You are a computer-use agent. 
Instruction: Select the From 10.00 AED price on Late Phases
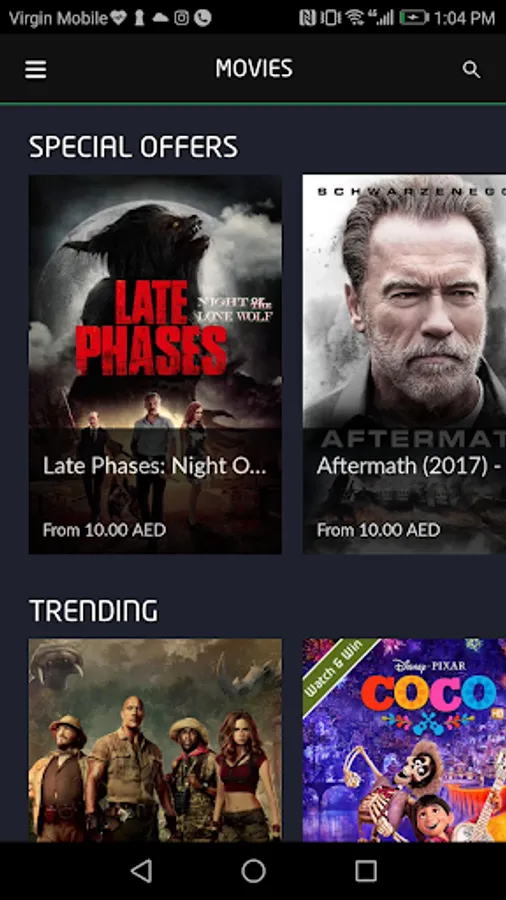click(104, 530)
